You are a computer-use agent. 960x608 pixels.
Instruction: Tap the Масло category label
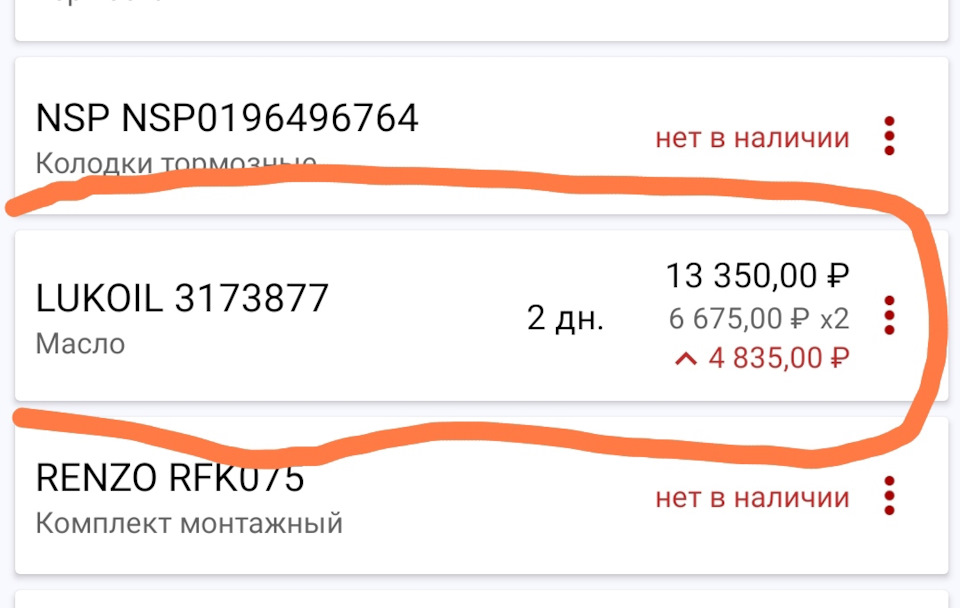tap(80, 343)
